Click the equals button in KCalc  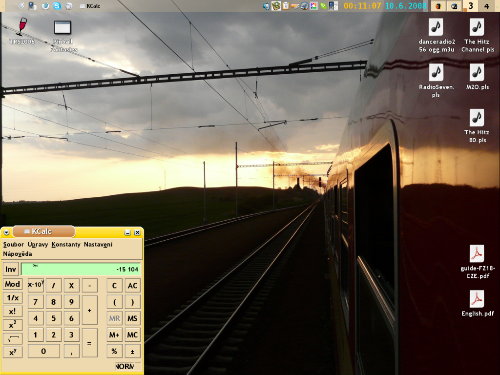(x=89, y=343)
